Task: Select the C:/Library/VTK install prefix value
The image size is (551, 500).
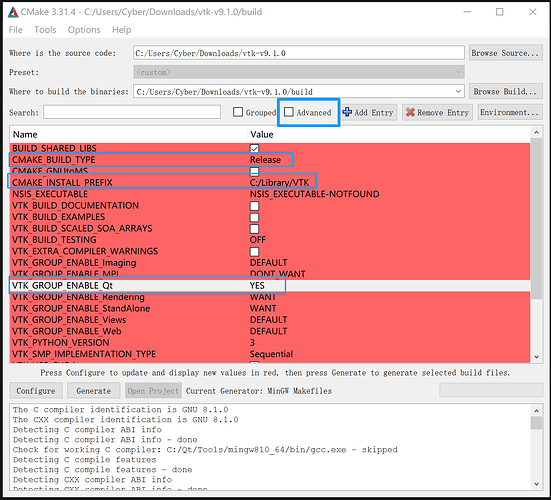Action: click(x=279, y=183)
